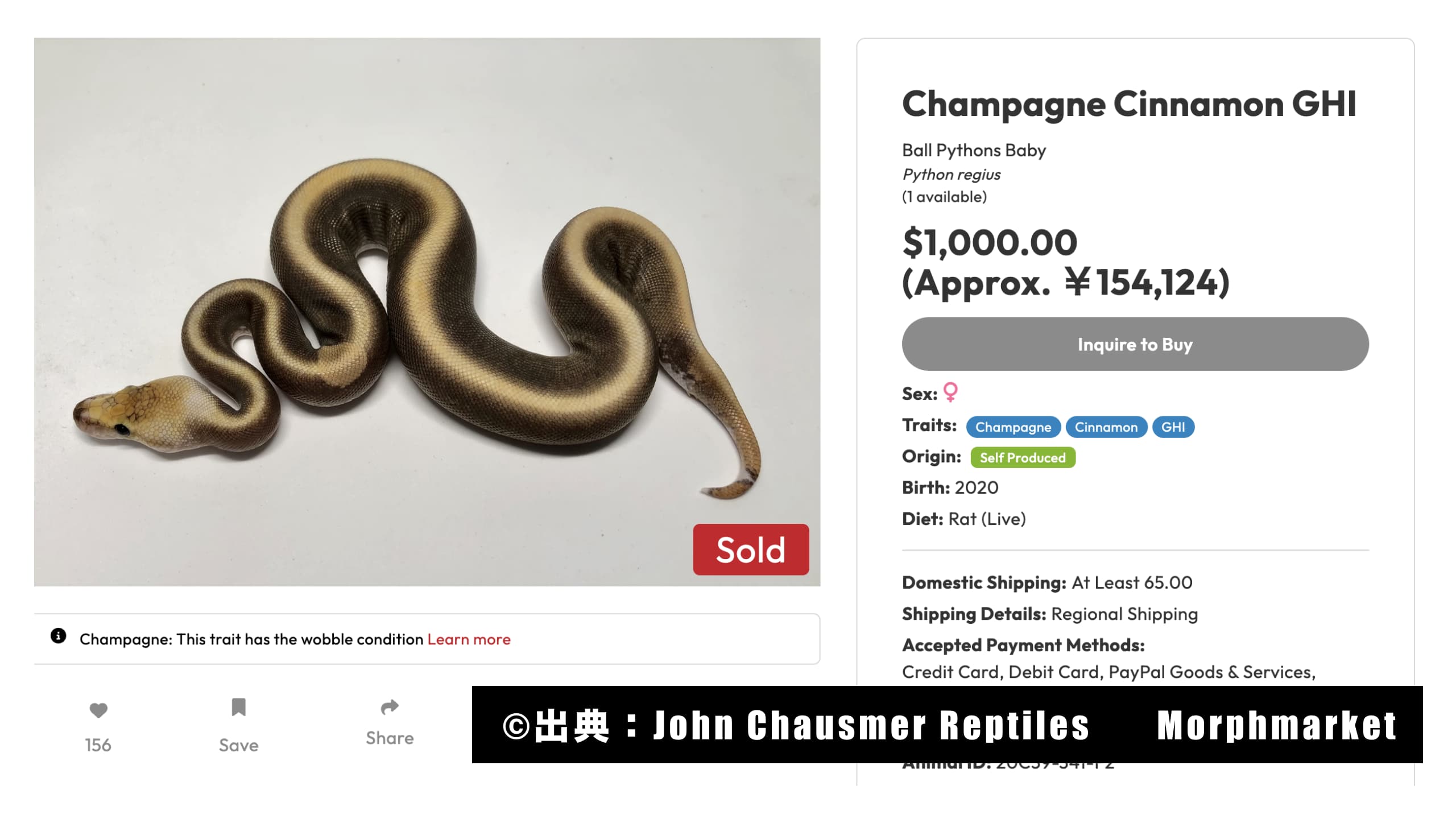Click the heart like icon
Screen dimensions: 1456x819
tap(98, 710)
